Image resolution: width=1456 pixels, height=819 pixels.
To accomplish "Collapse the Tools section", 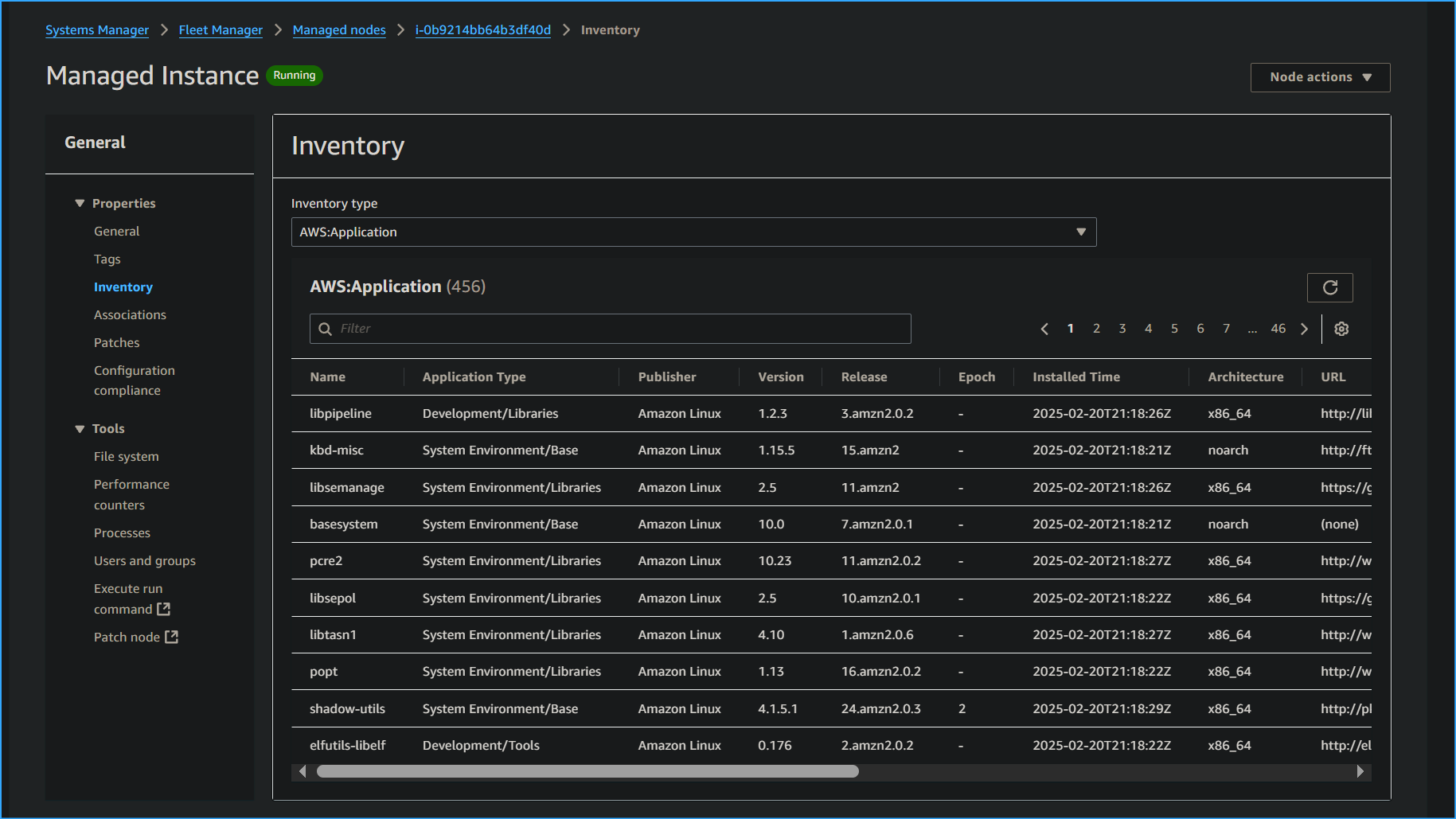I will tap(80, 428).
